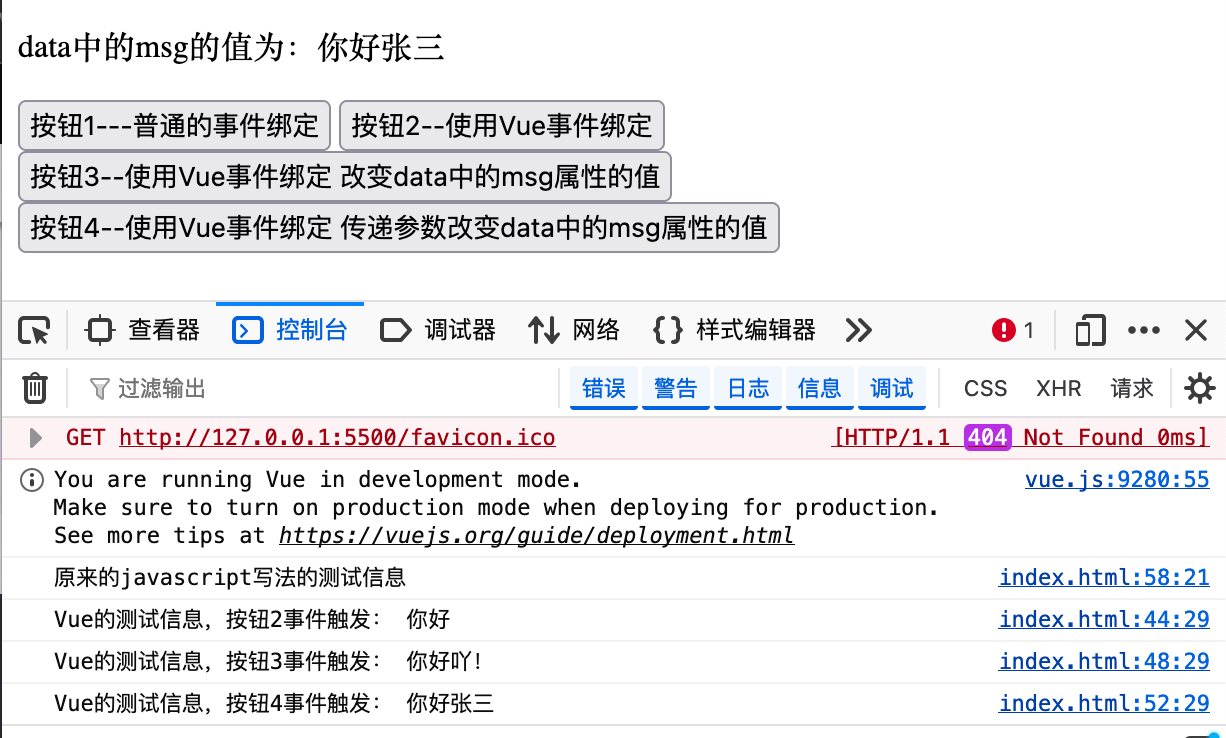Toggle responsive design mode icon
The width and height of the screenshot is (1226, 738).
click(x=1090, y=331)
